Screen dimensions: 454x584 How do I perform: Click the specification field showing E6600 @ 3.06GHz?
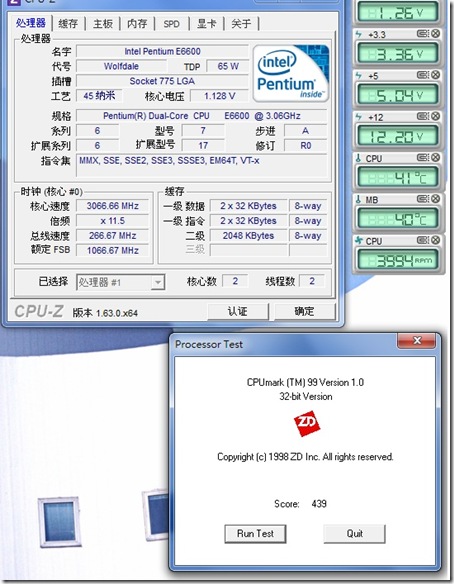(201, 116)
